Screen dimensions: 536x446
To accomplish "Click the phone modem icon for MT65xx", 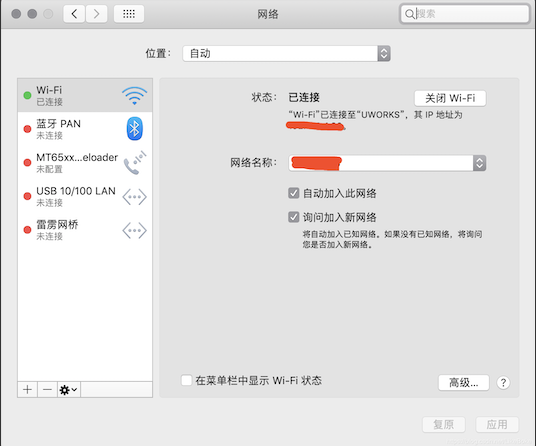I will click(135, 163).
